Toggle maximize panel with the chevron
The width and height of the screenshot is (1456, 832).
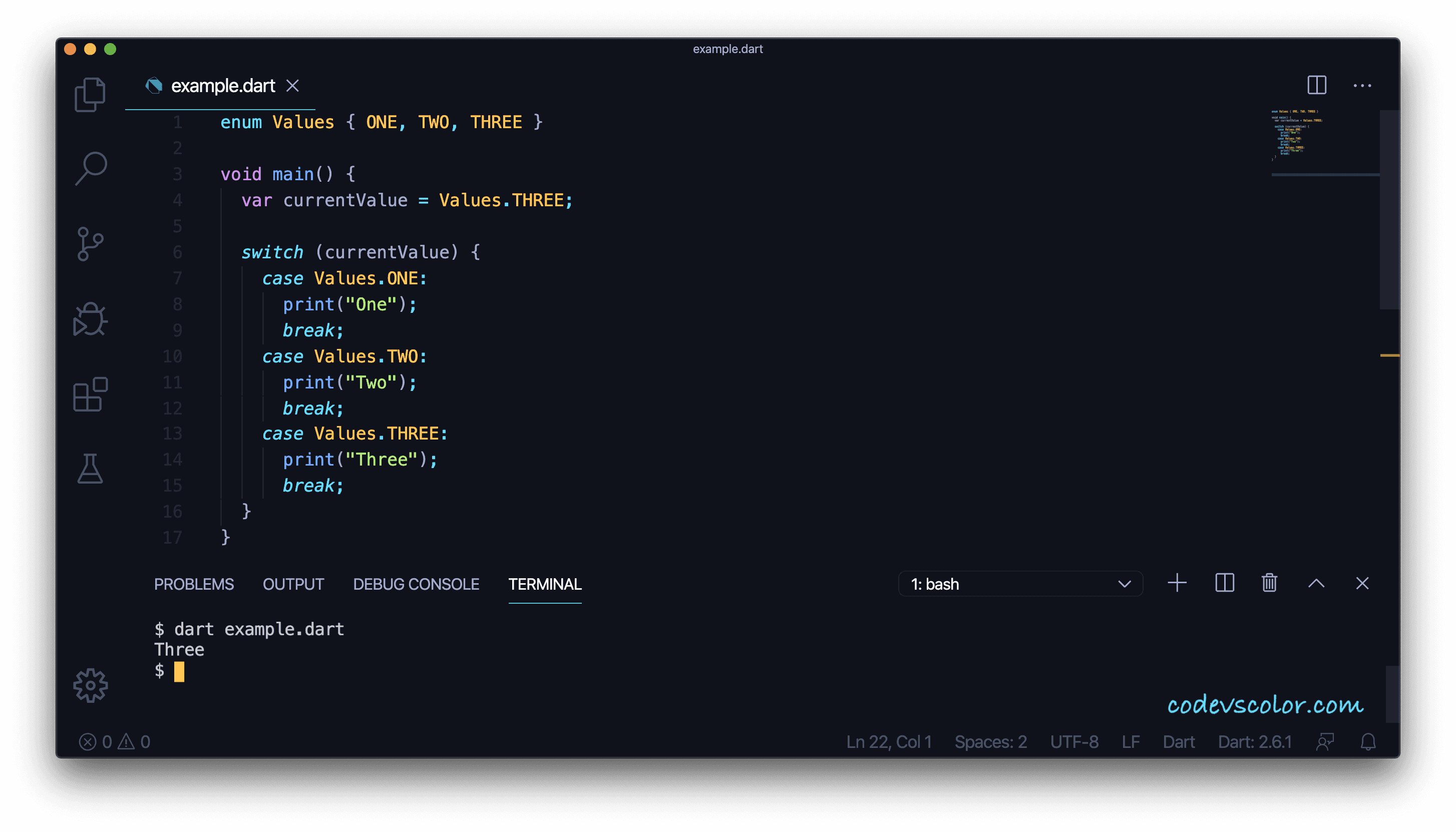coord(1317,583)
